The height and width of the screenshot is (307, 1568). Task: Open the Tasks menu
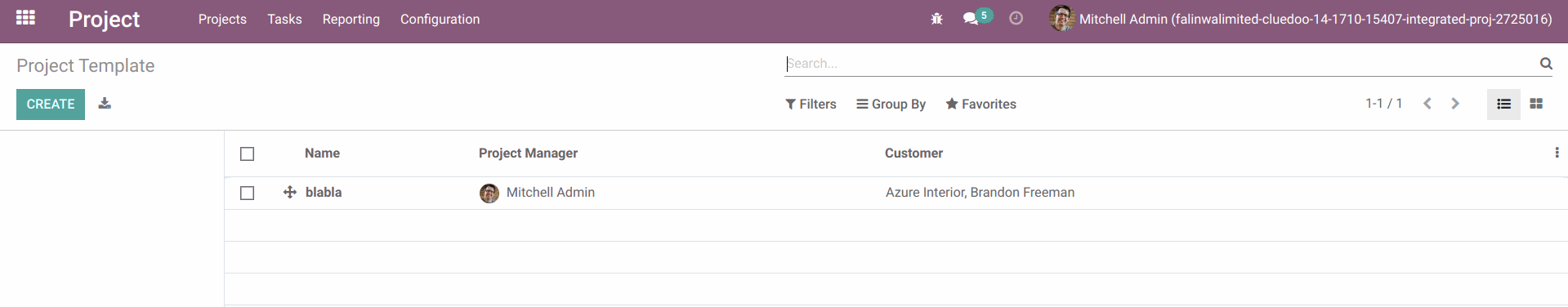284,19
